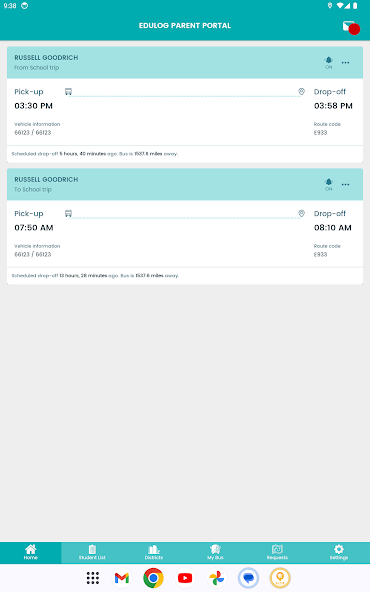370x592 pixels.
Task: Select Russell Goodrich To School trip header
Action: pos(185,185)
